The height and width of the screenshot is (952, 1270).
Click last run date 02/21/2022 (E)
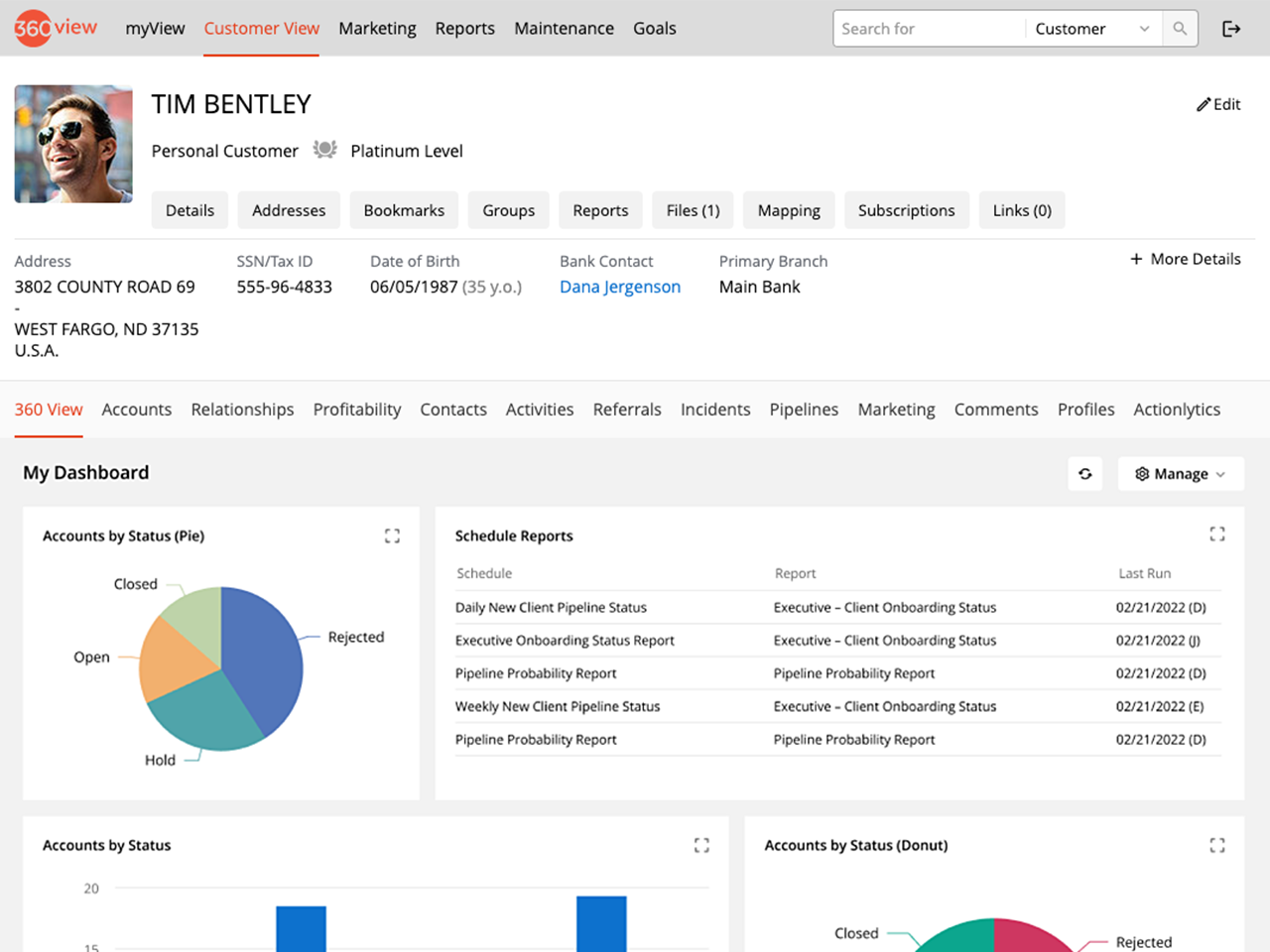(1160, 707)
